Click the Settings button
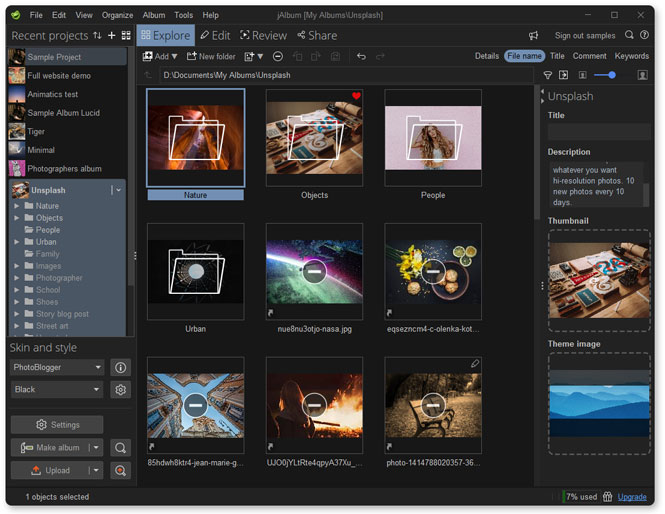This screenshot has width=665, height=514. (57, 425)
